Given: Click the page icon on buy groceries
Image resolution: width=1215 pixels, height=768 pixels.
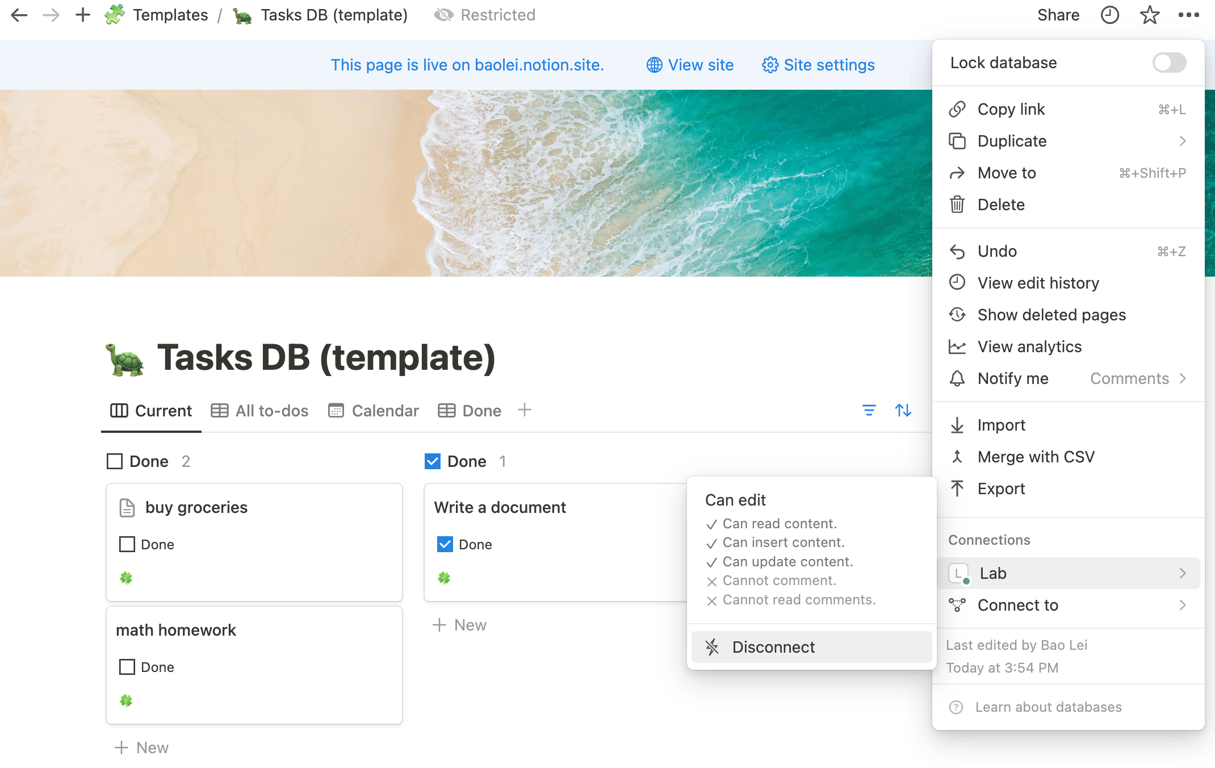Looking at the screenshot, I should (x=127, y=508).
